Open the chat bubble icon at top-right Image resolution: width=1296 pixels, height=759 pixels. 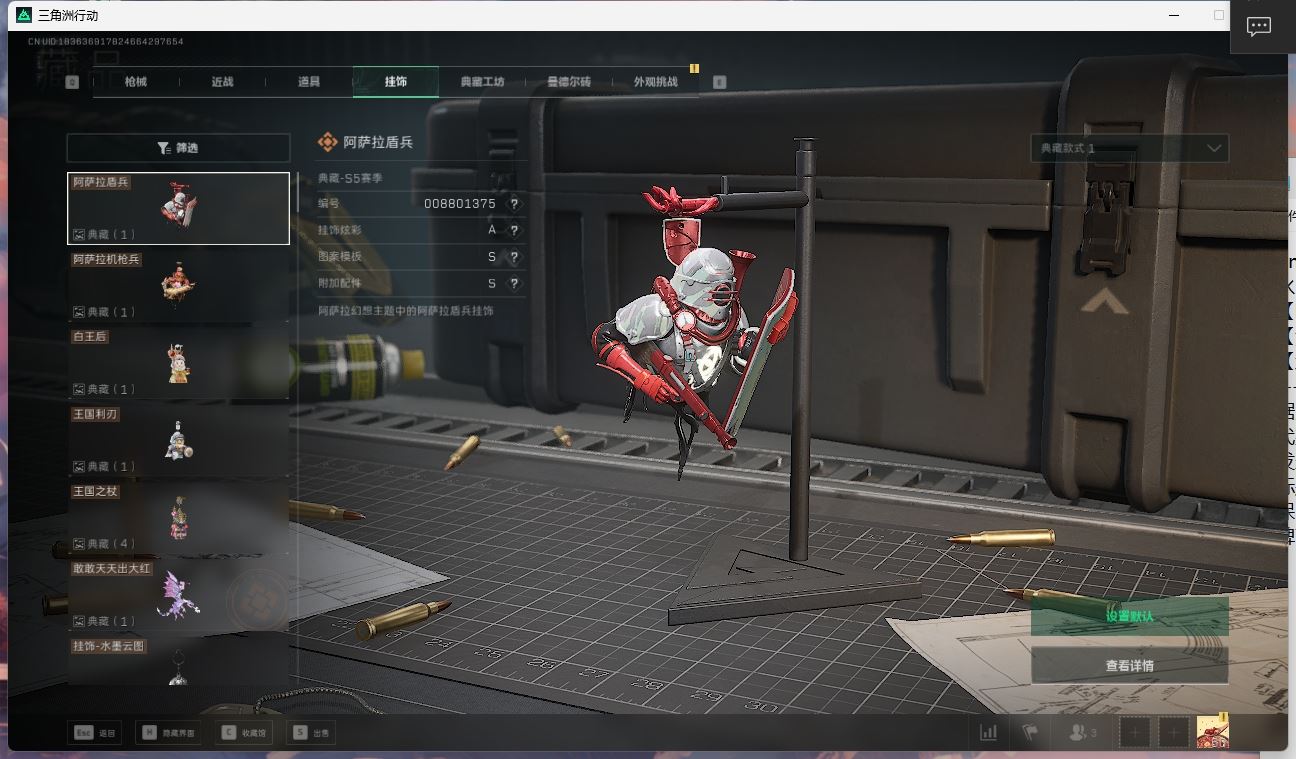pos(1258,27)
